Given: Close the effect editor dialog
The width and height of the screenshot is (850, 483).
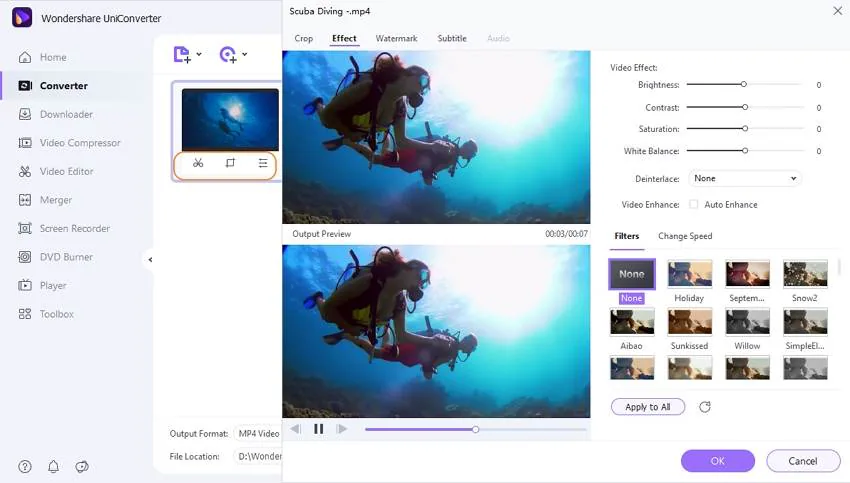Looking at the screenshot, I should coord(838,11).
